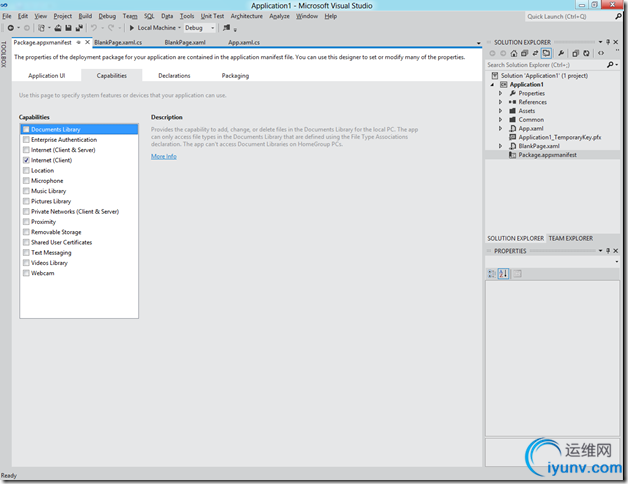
Task: Enable the Microphone capability checkbox
Action: pos(26,181)
